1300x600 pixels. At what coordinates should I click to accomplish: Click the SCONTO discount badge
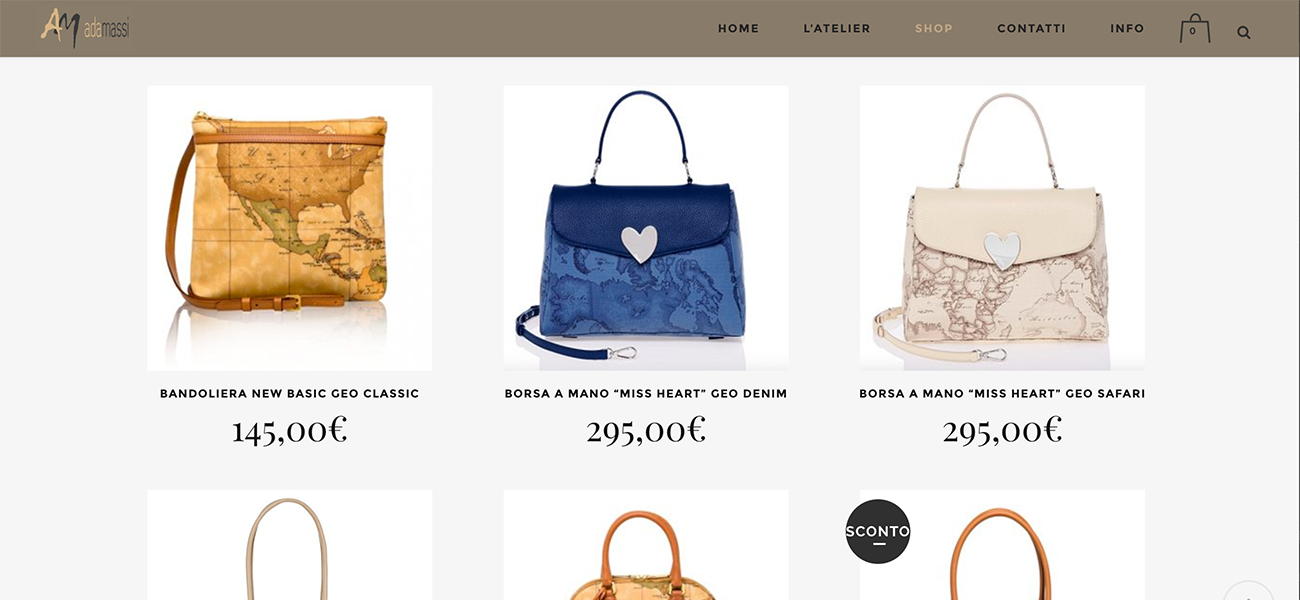(x=878, y=531)
